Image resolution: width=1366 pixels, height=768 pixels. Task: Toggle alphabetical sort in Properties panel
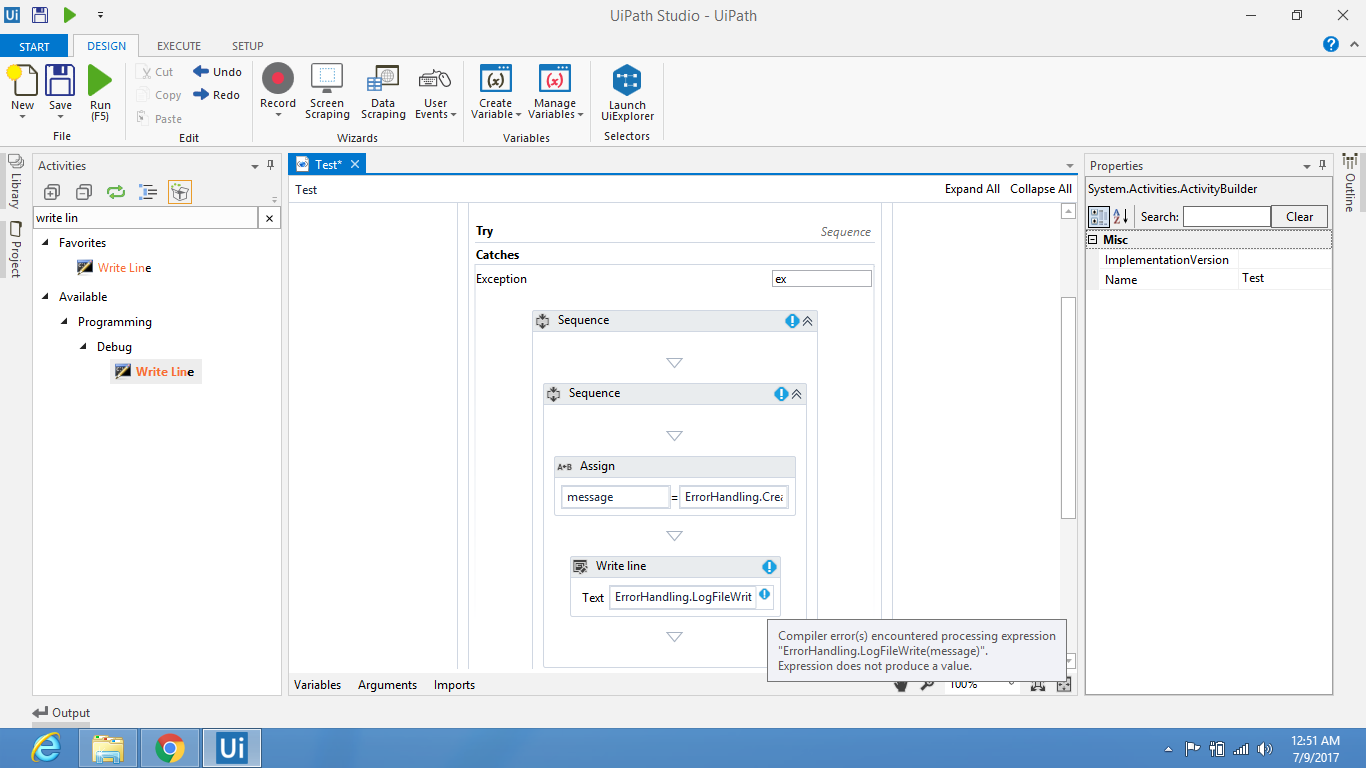[1120, 216]
